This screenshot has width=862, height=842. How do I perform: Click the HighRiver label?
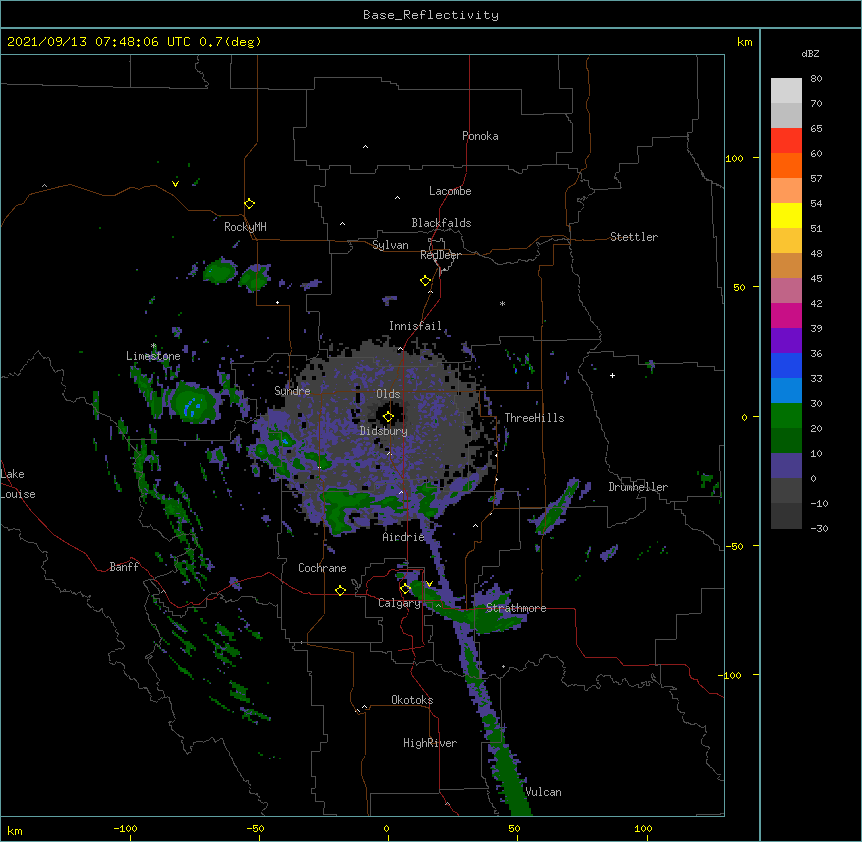pos(430,743)
